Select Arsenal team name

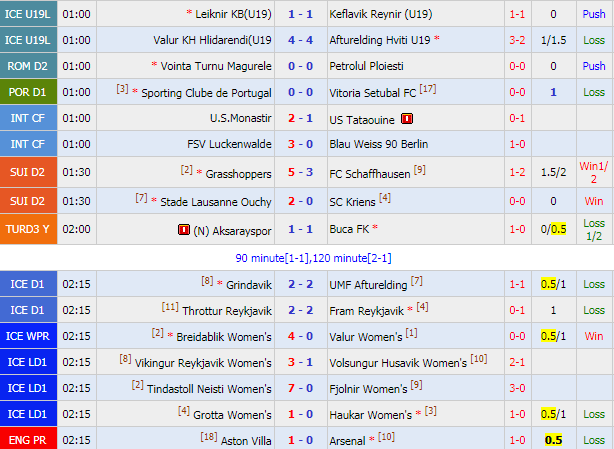coord(347,441)
